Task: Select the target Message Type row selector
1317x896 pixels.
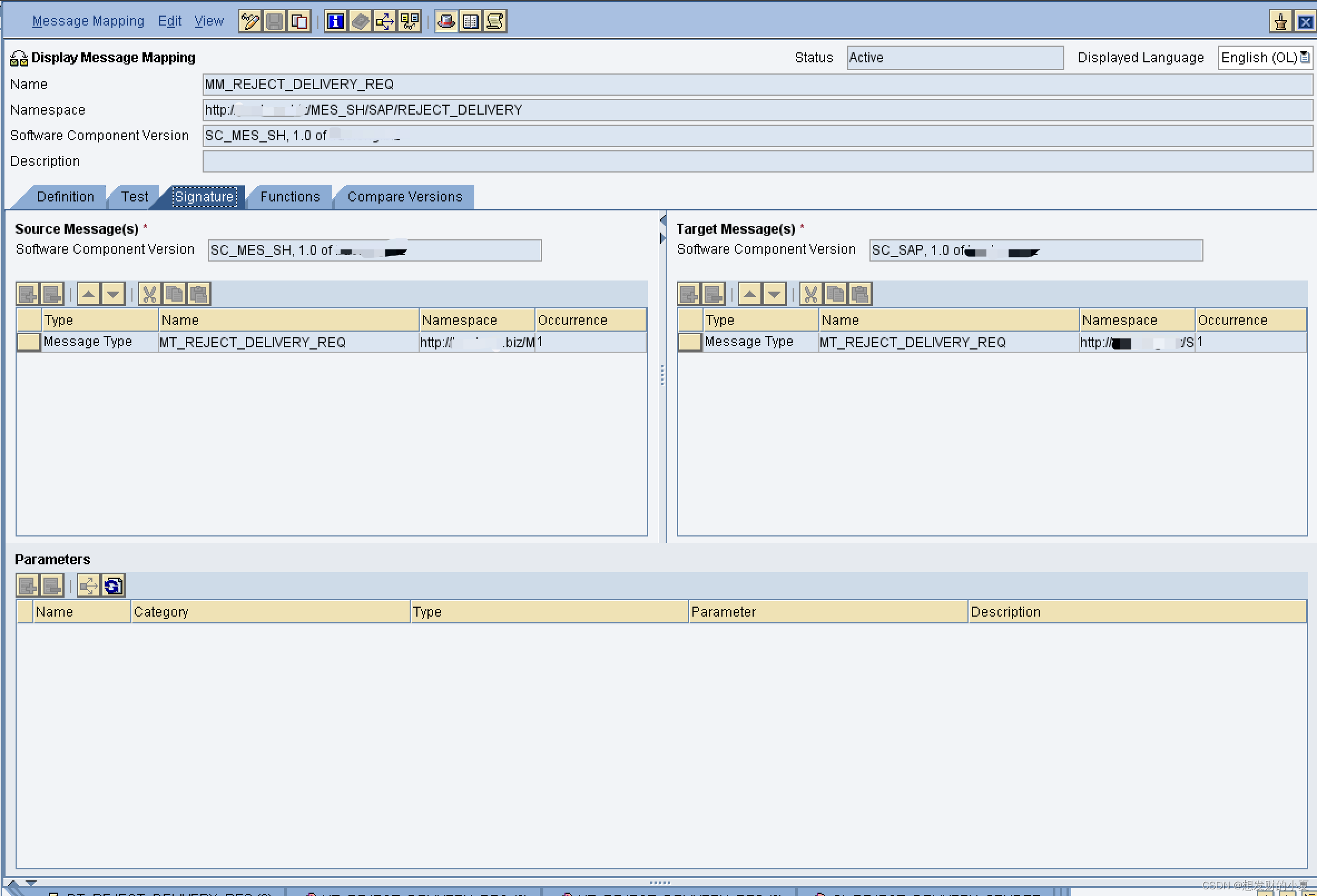Action: coord(689,342)
